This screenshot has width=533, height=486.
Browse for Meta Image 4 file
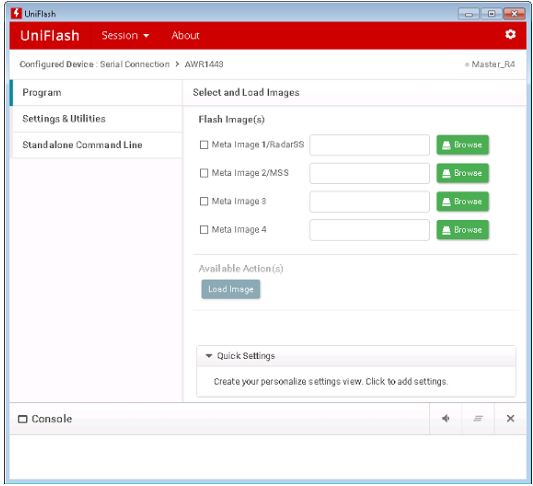(462, 230)
